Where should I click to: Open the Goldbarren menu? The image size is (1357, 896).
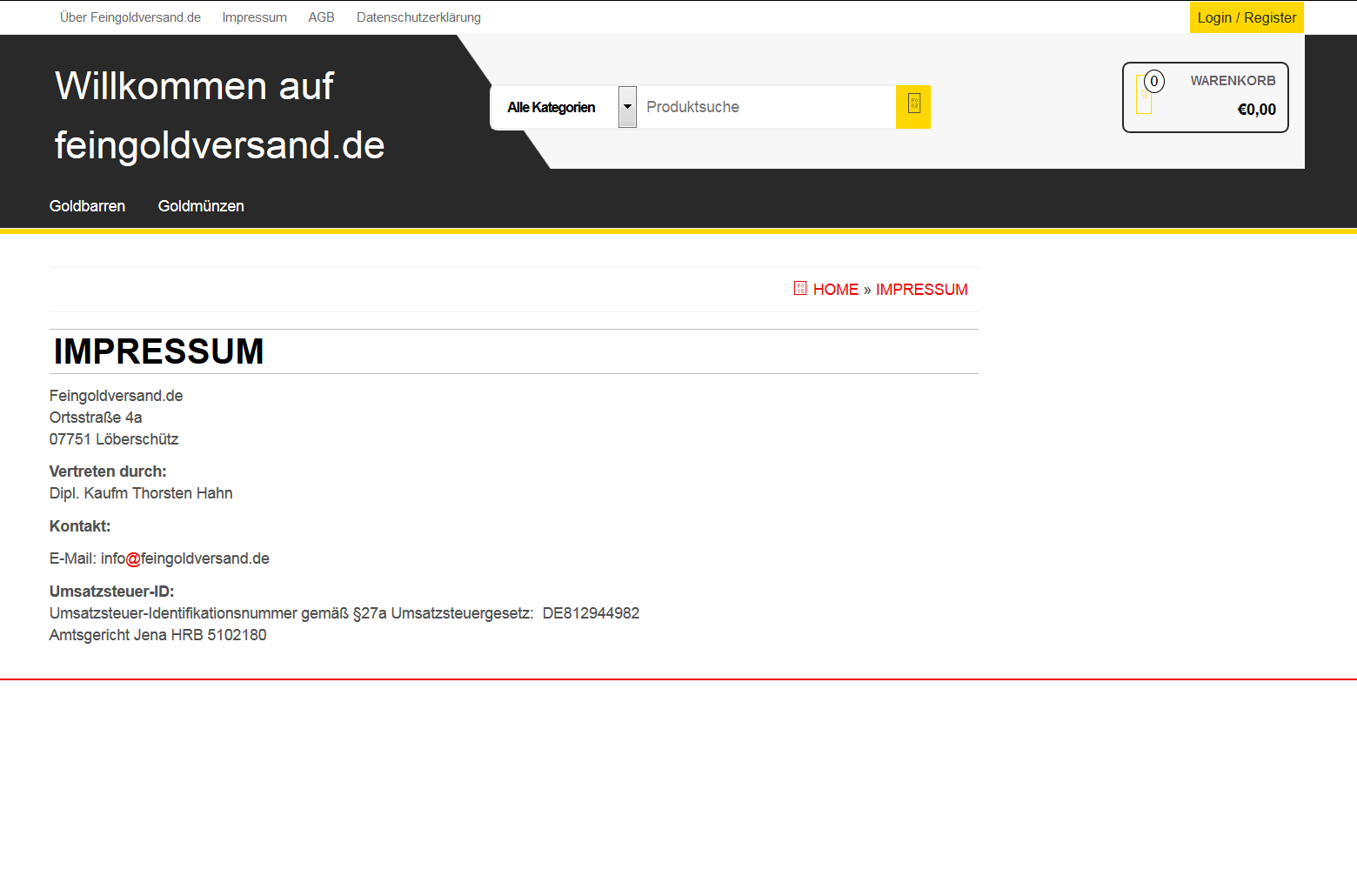(87, 206)
